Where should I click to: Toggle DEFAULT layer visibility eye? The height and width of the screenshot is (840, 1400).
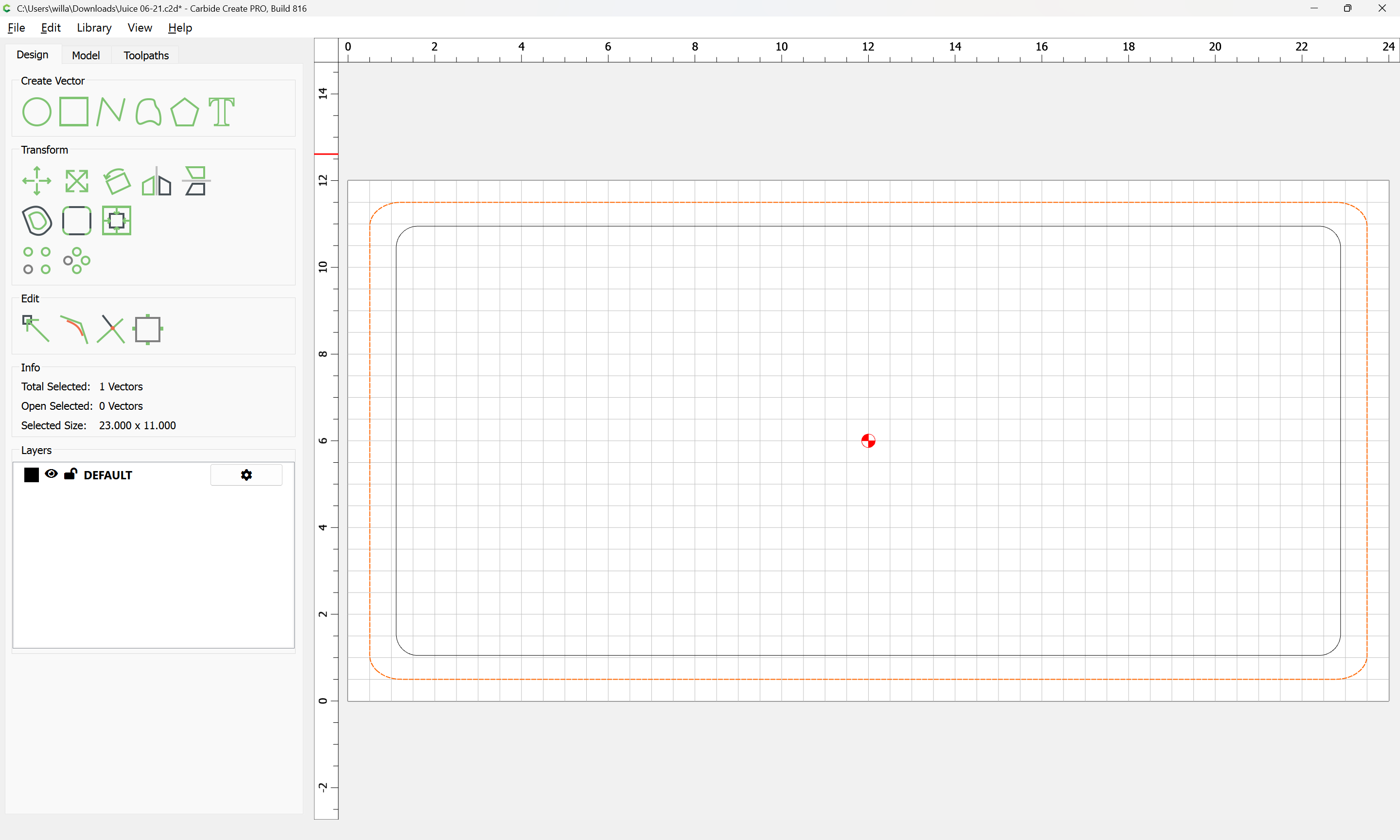point(51,474)
